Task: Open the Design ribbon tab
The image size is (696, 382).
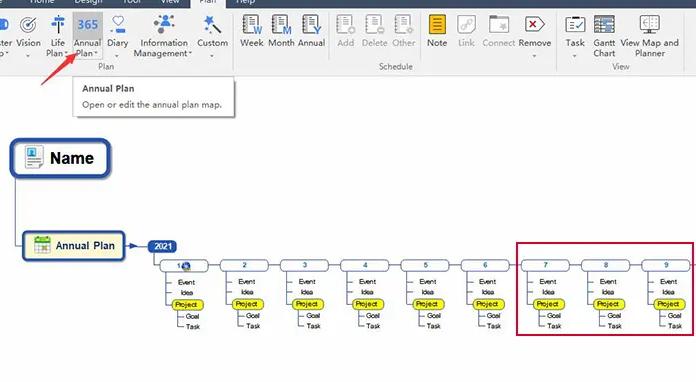Action: pyautogui.click(x=88, y=2)
